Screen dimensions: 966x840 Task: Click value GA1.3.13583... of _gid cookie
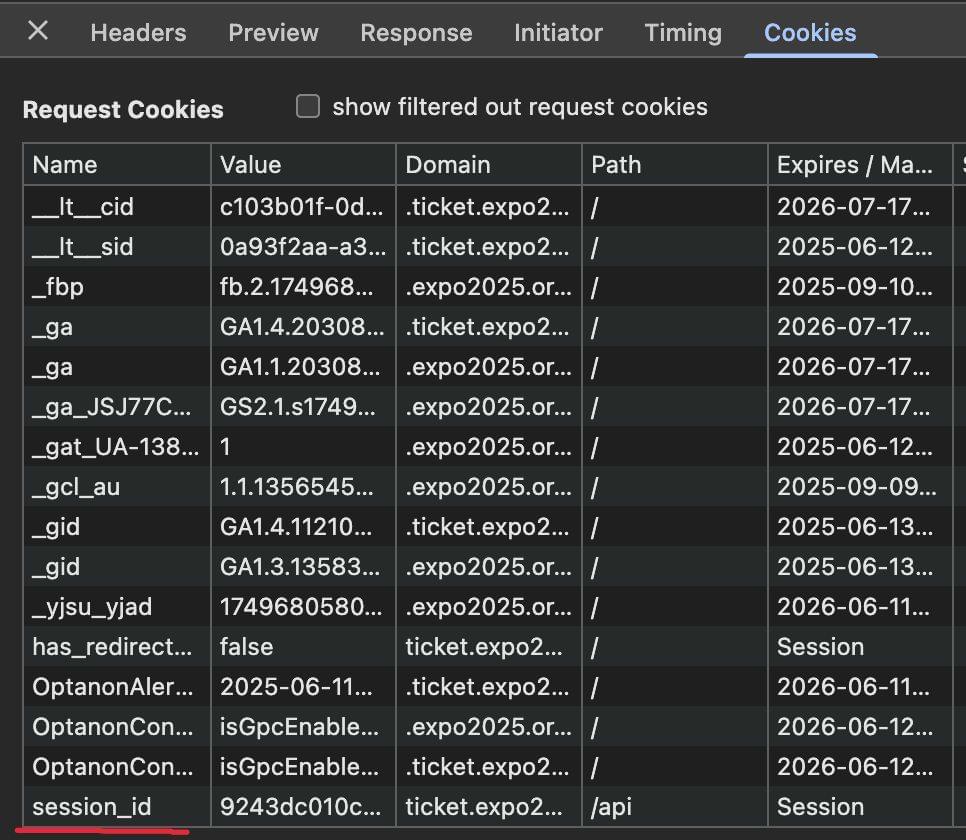[300, 567]
